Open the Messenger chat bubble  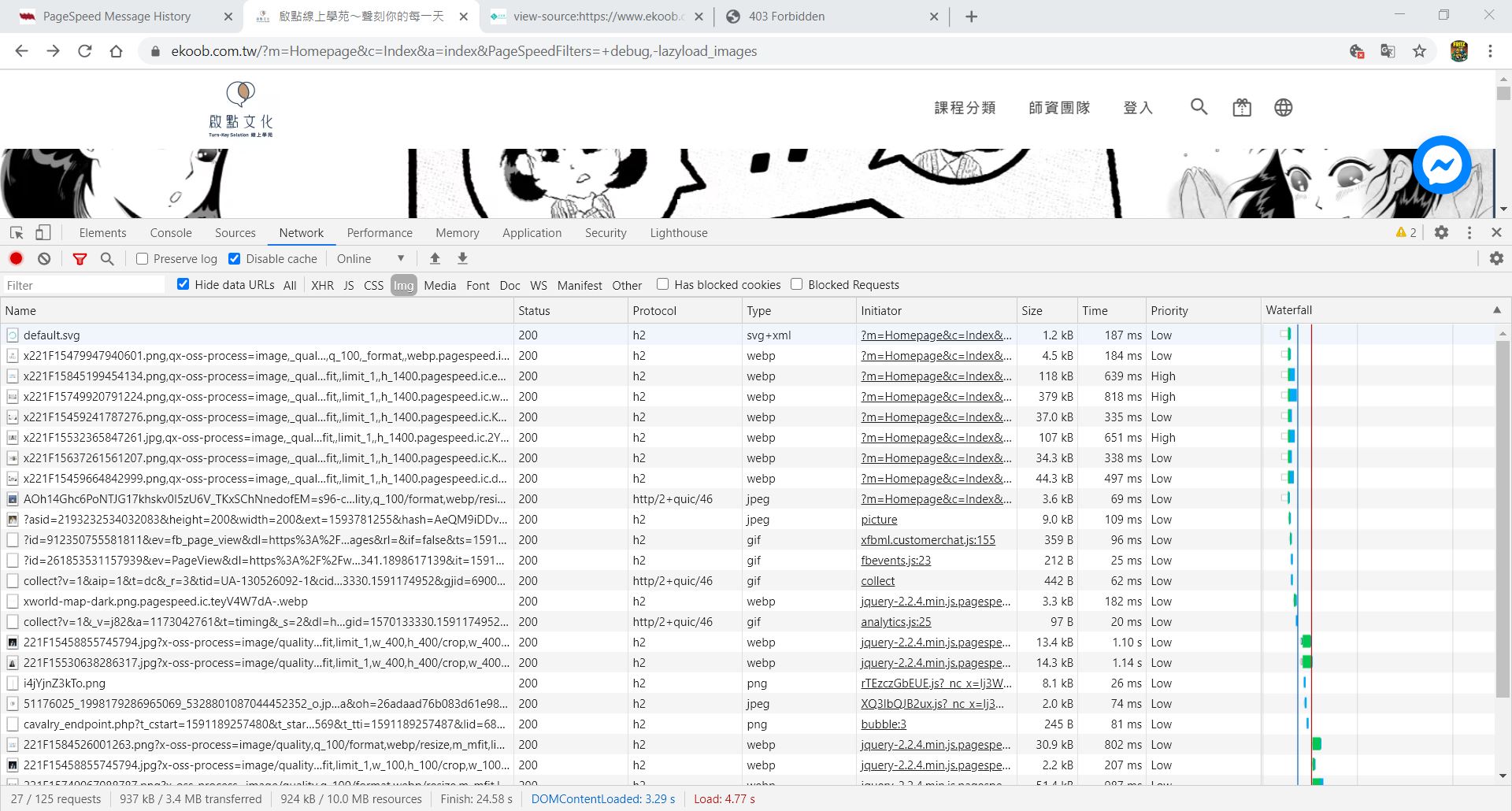coord(1442,165)
